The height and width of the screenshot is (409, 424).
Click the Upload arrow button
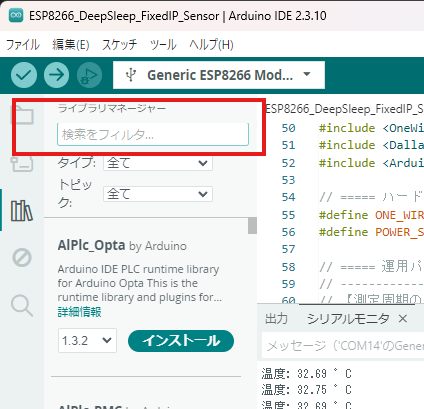[x=57, y=75]
